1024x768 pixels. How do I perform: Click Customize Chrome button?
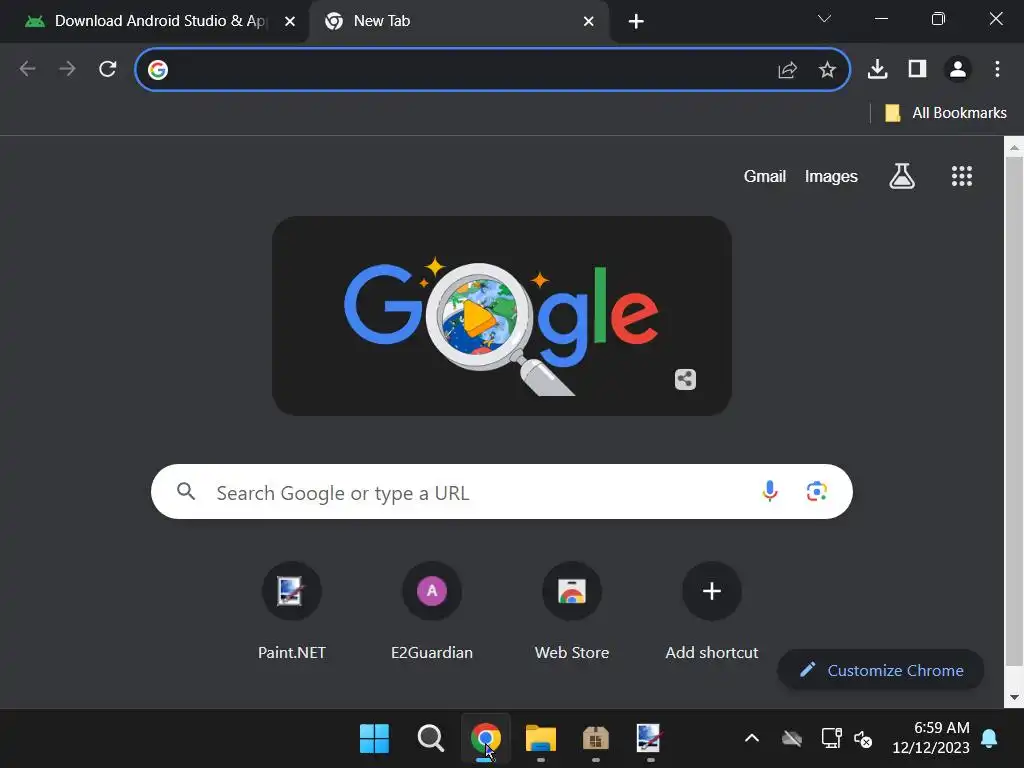pyautogui.click(x=881, y=670)
